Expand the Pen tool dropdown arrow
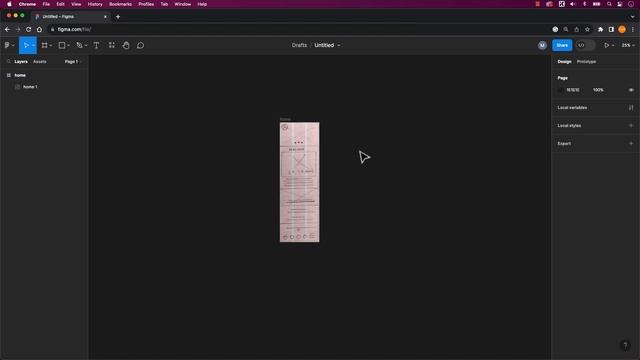 pos(86,45)
